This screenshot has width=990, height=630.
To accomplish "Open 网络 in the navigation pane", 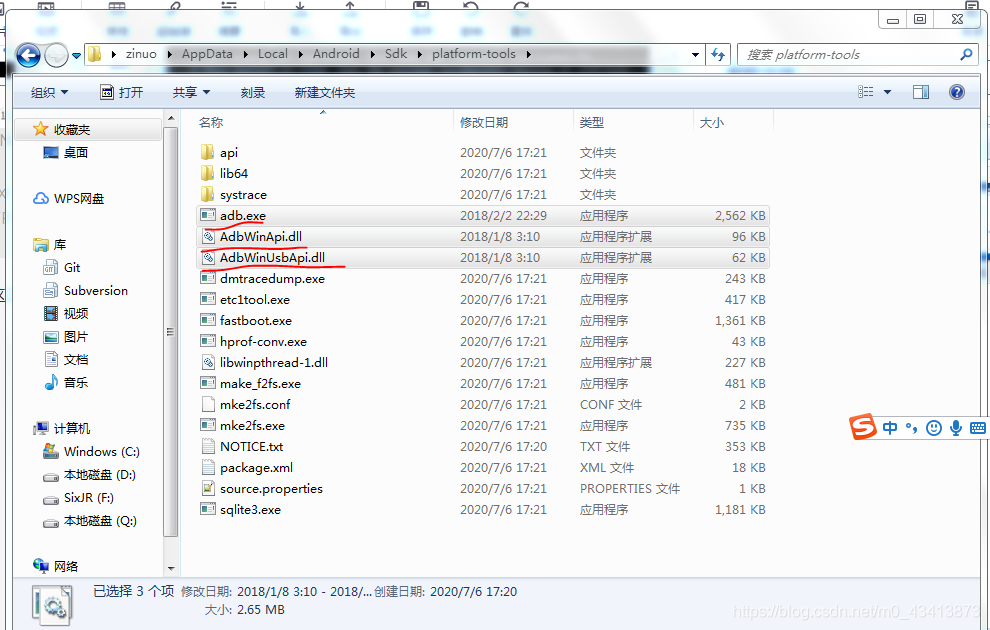I will (x=66, y=566).
